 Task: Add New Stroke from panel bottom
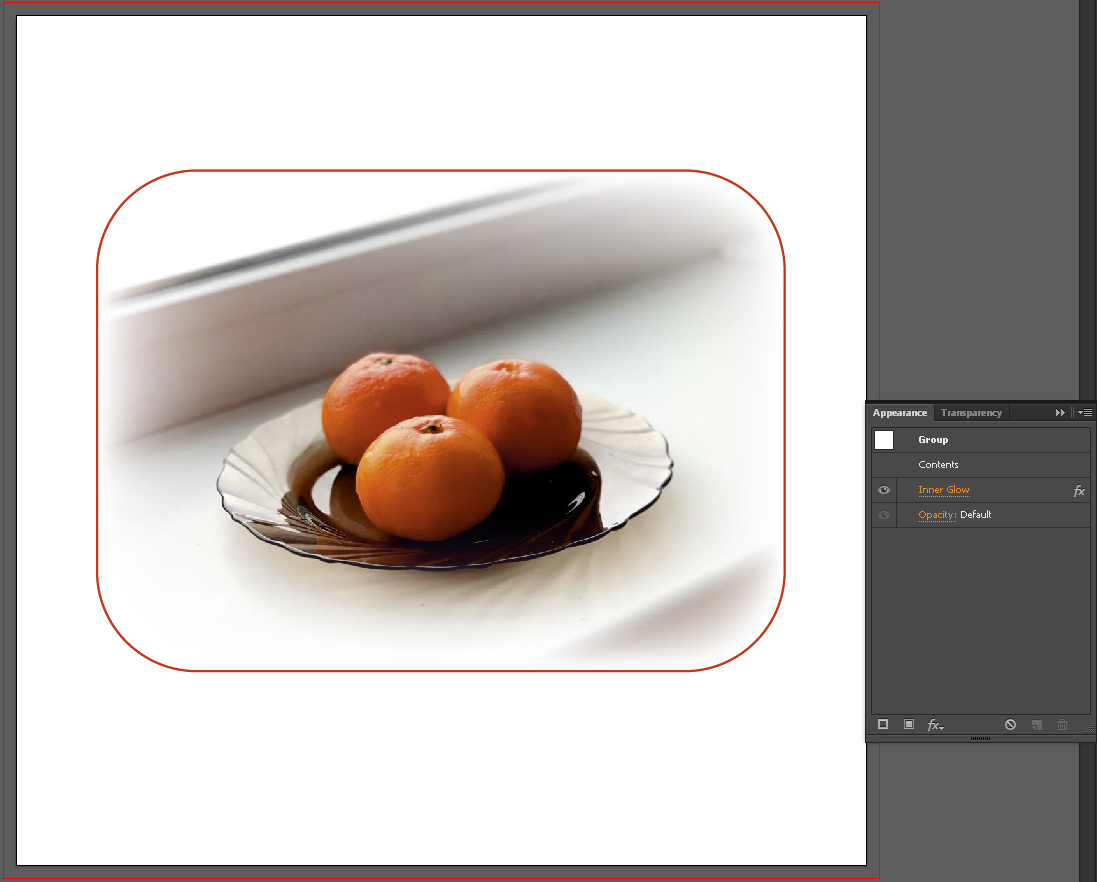pyautogui.click(x=883, y=725)
